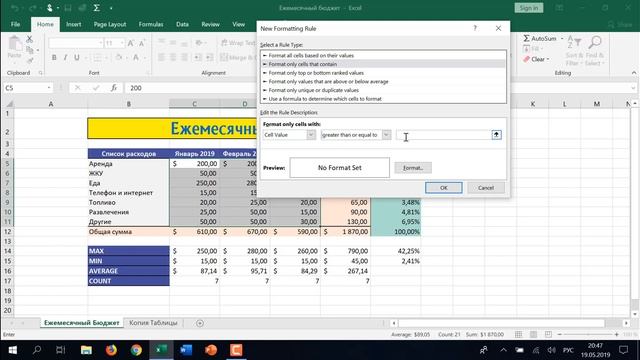The width and height of the screenshot is (640, 360).
Task: Collapse the ribbon with the chevron
Action: (634, 73)
